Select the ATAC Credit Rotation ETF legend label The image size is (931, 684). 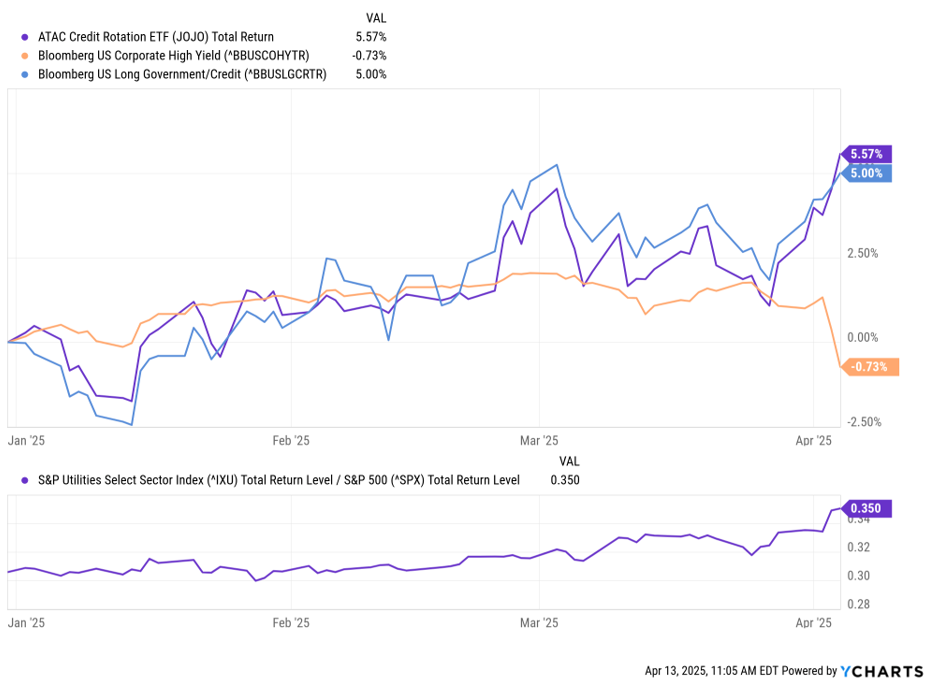156,37
